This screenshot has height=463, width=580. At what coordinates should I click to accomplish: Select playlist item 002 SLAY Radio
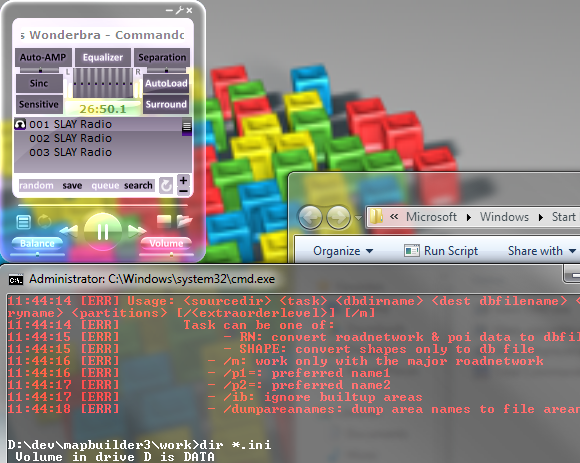point(98,138)
